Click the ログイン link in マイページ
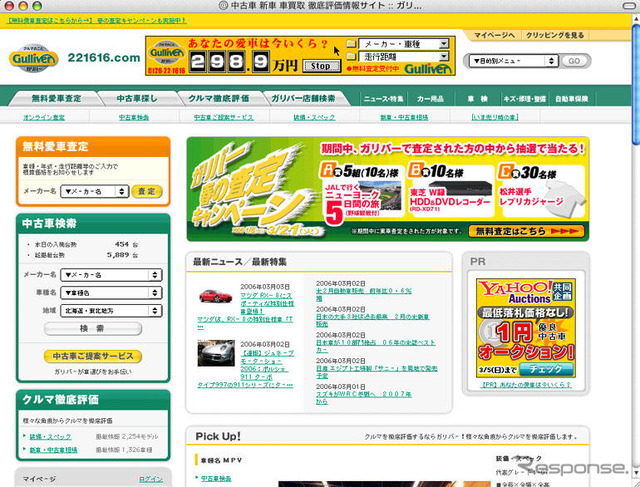The width and height of the screenshot is (640, 487). point(150,480)
